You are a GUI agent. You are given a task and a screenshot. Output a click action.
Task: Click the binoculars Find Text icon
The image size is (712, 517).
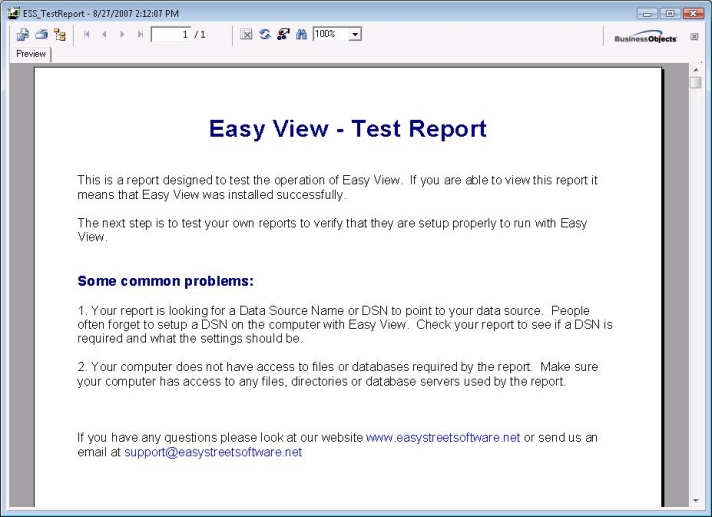point(301,34)
